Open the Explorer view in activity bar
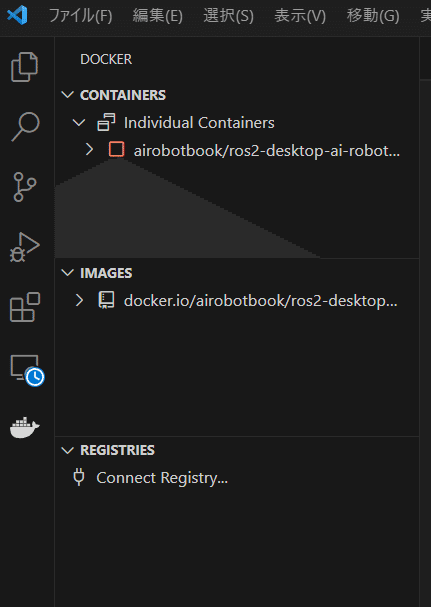 pyautogui.click(x=25, y=67)
